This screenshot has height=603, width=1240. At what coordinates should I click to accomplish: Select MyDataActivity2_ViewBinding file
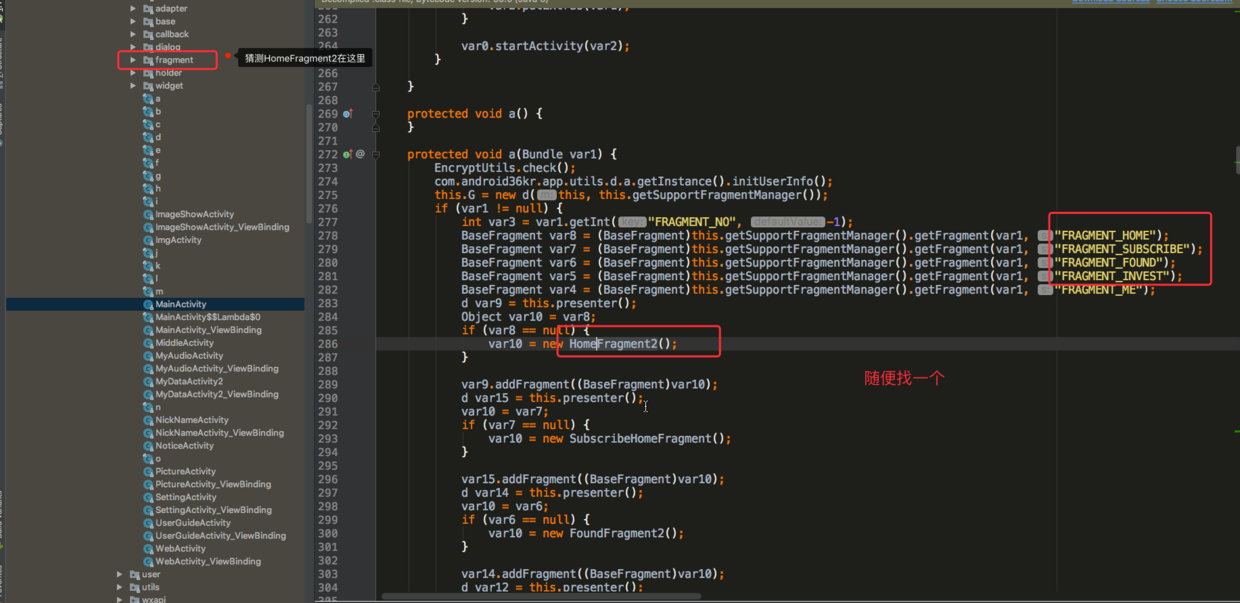(217, 395)
